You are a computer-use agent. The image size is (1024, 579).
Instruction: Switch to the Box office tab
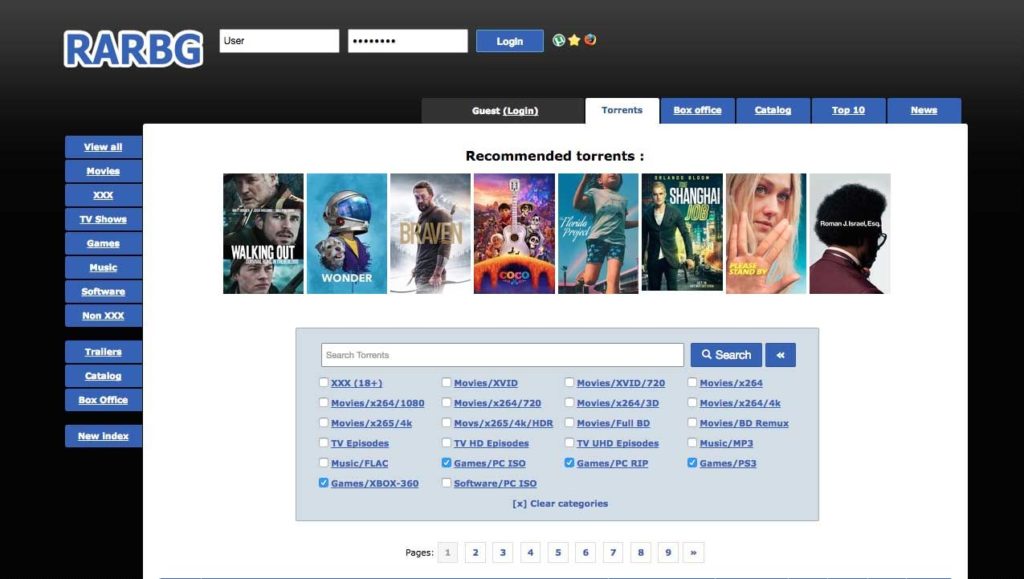pyautogui.click(x=697, y=110)
